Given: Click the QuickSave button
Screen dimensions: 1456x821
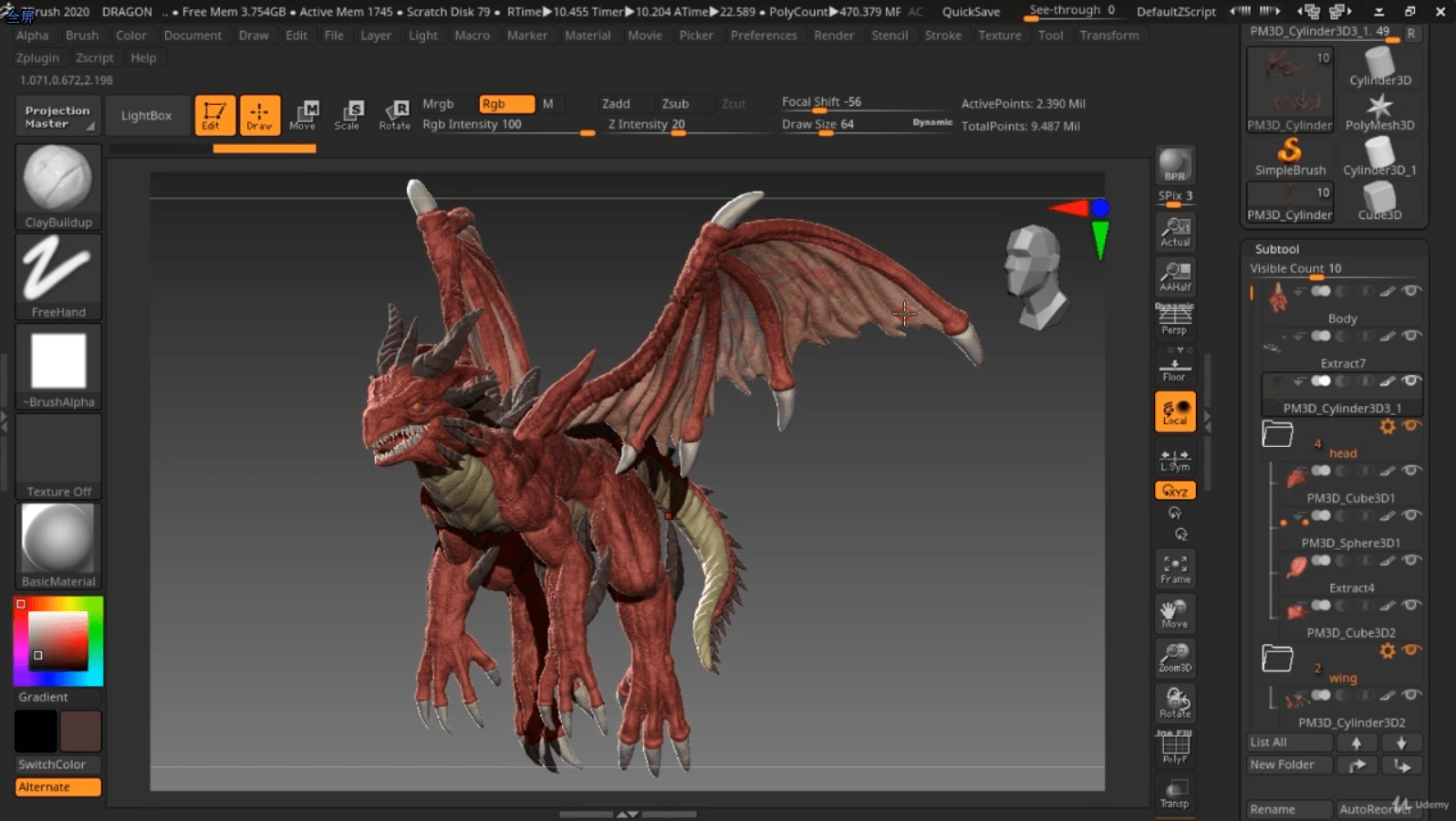Looking at the screenshot, I should 971,12.
